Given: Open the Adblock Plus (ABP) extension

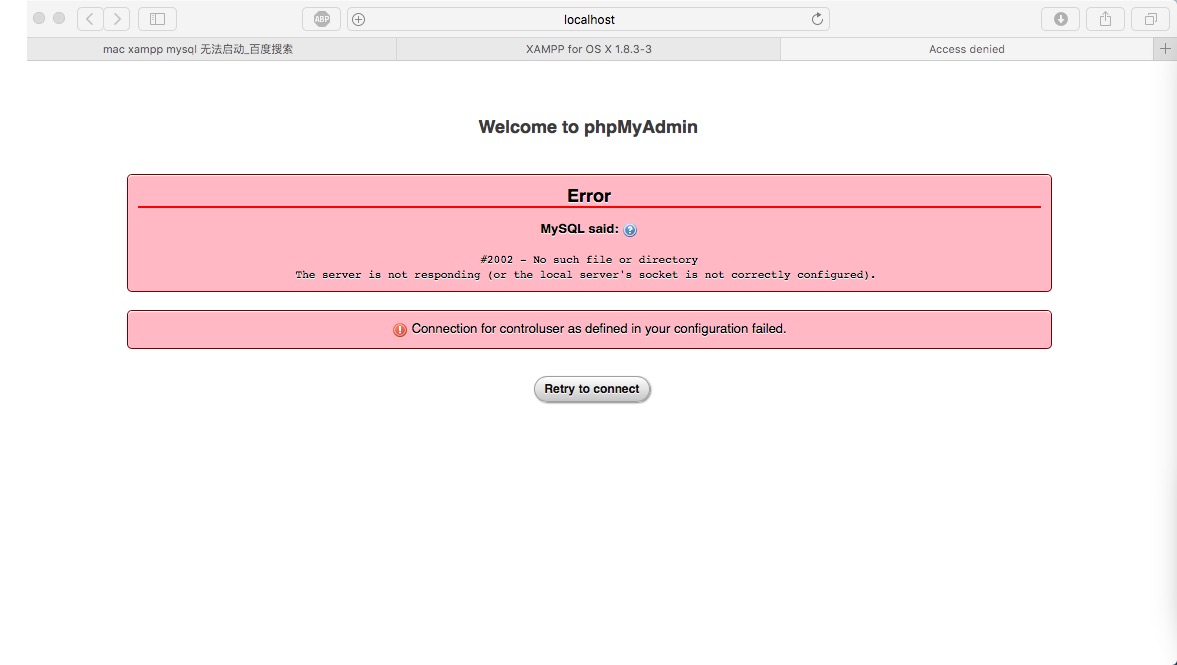Looking at the screenshot, I should click(x=321, y=20).
